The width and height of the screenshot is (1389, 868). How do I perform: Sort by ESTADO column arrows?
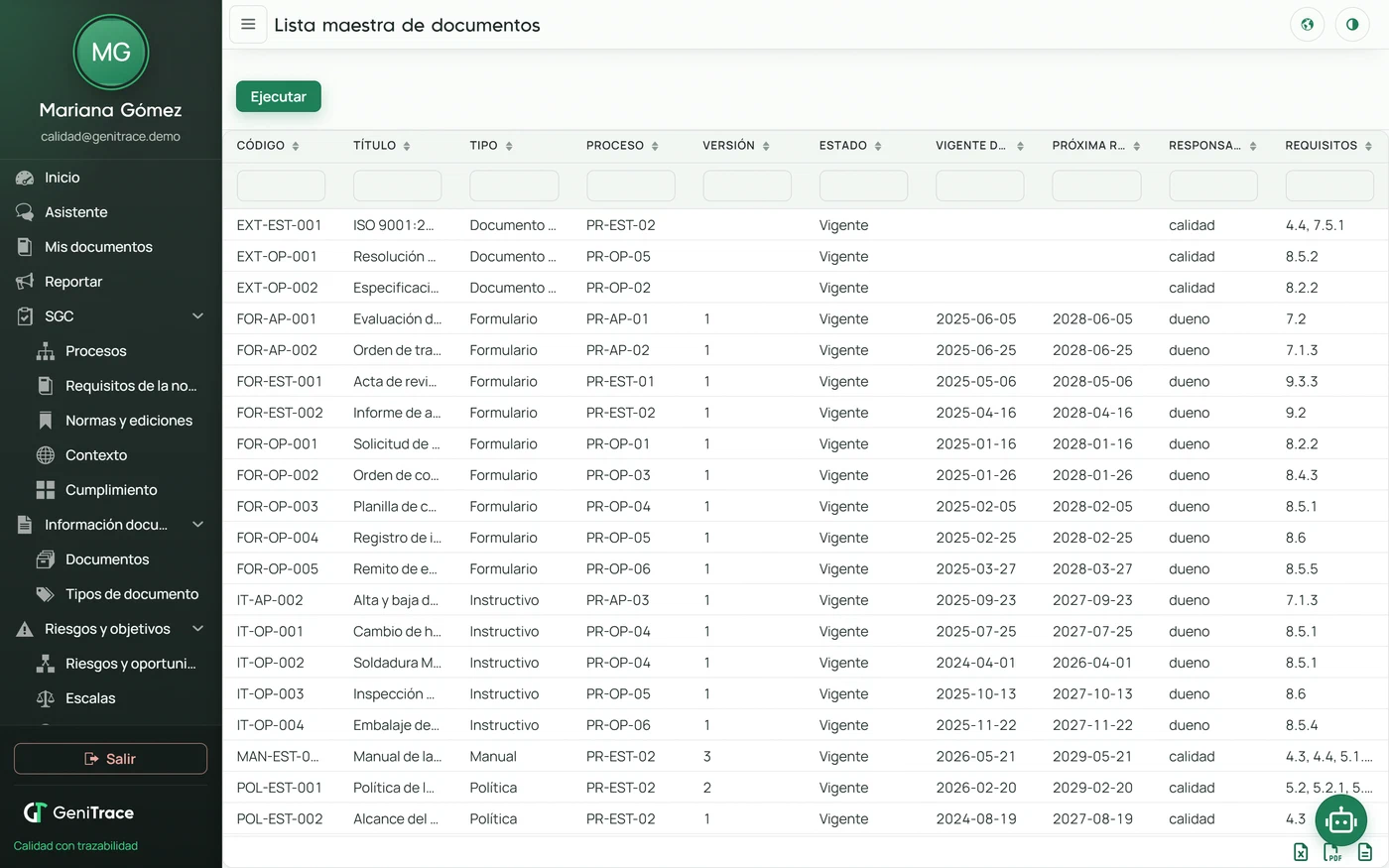click(878, 146)
